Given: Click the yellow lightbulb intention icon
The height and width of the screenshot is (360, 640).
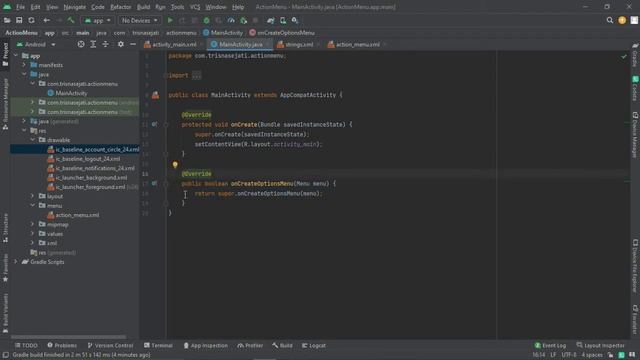Looking at the screenshot, I should pos(175,165).
